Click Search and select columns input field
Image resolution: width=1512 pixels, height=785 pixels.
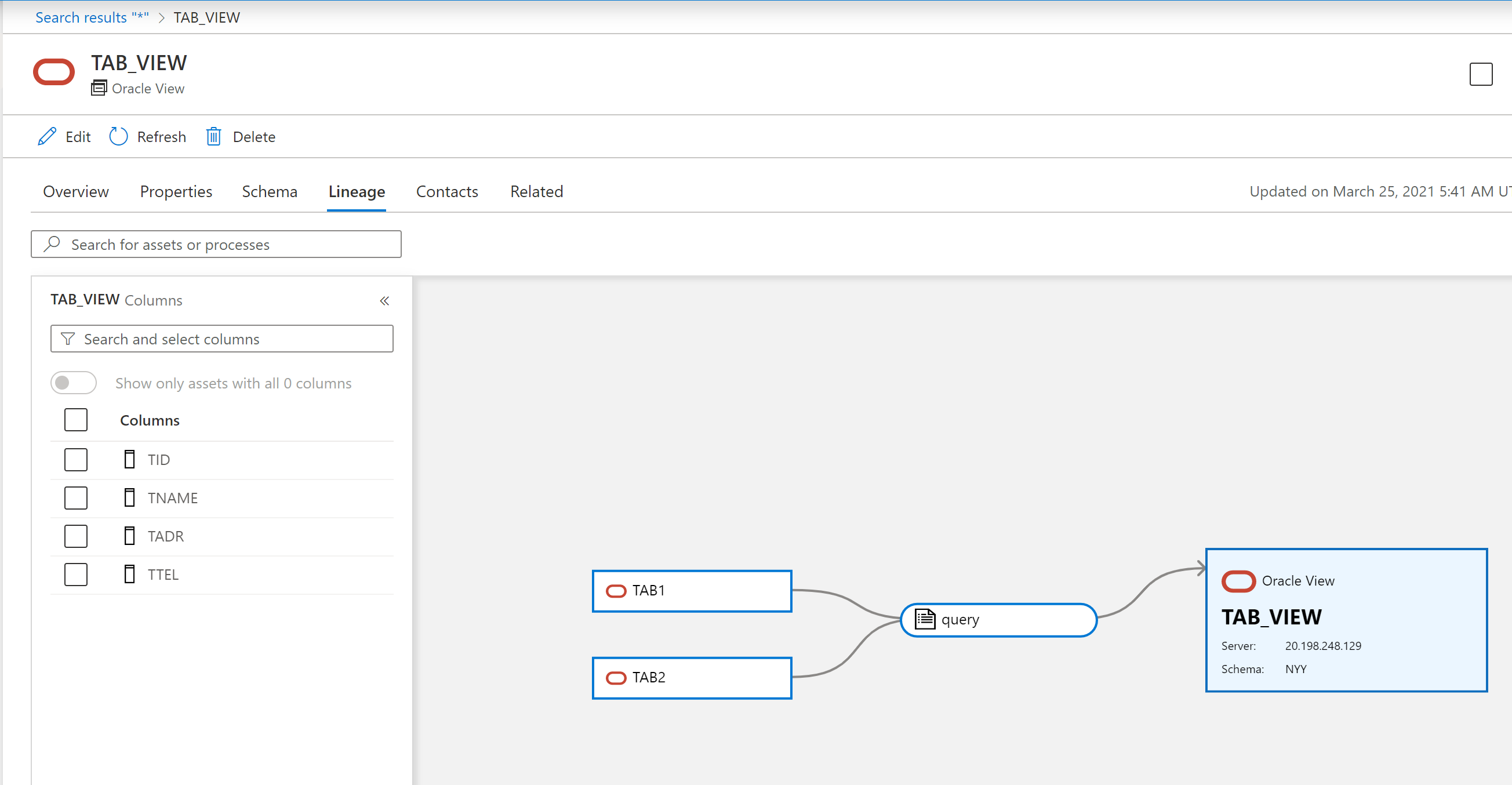tap(222, 339)
